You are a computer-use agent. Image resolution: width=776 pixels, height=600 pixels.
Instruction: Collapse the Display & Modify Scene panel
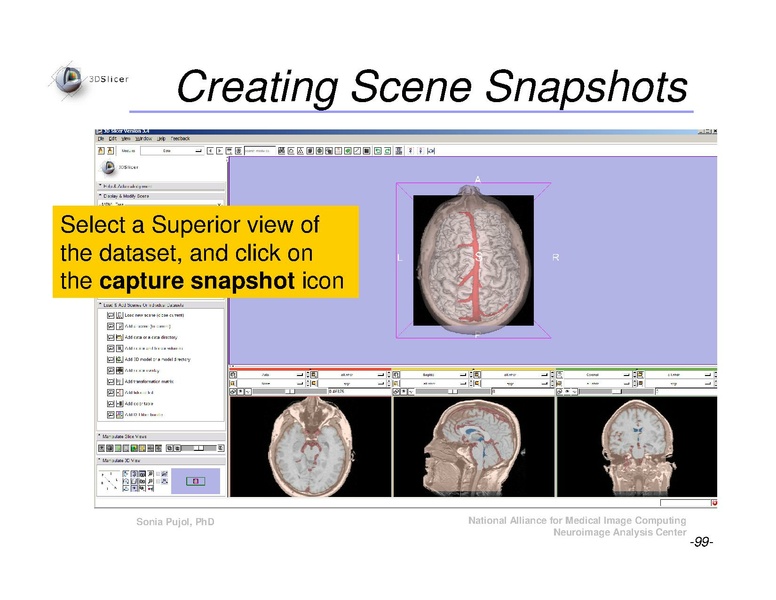coord(161,196)
